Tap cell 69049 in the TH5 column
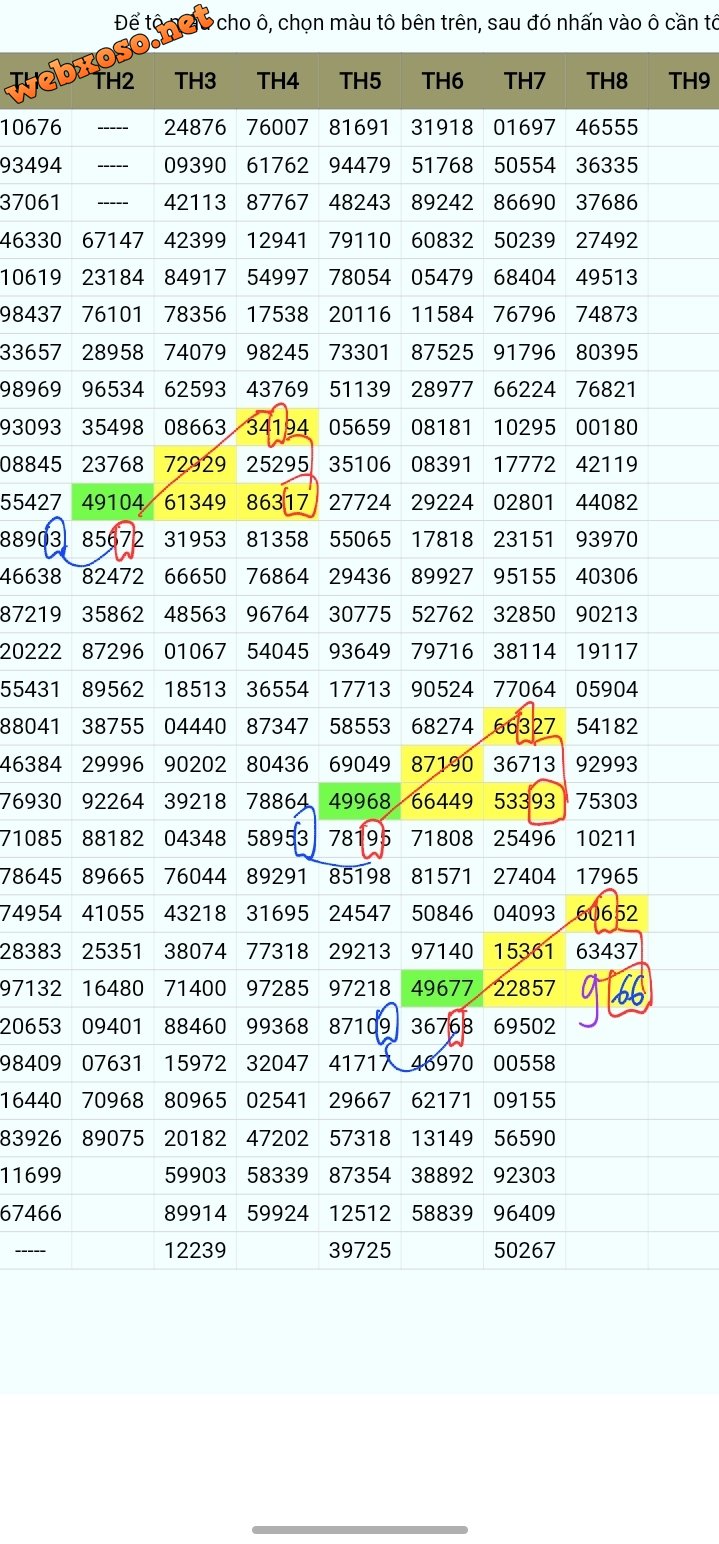Screen dimensions: 719x1544 click(360, 764)
